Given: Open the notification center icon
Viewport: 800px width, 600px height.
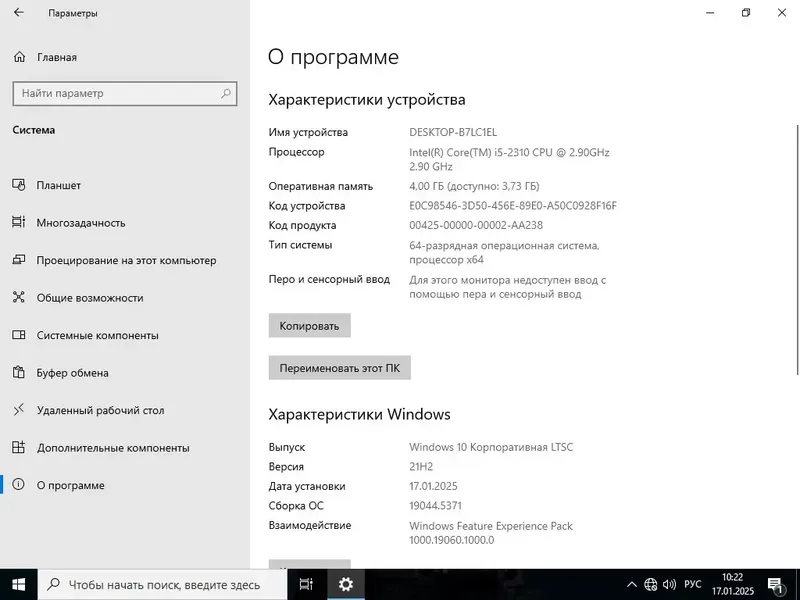Looking at the screenshot, I should coord(776,585).
